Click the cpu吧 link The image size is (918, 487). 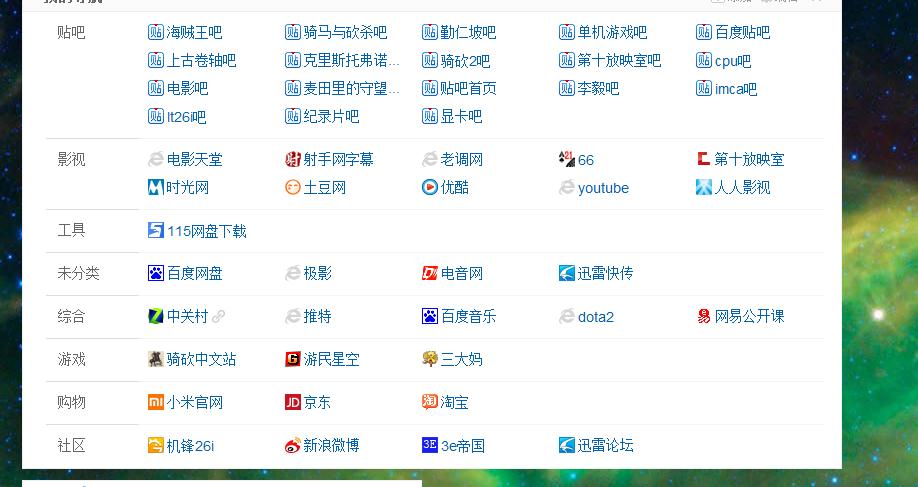[732, 60]
